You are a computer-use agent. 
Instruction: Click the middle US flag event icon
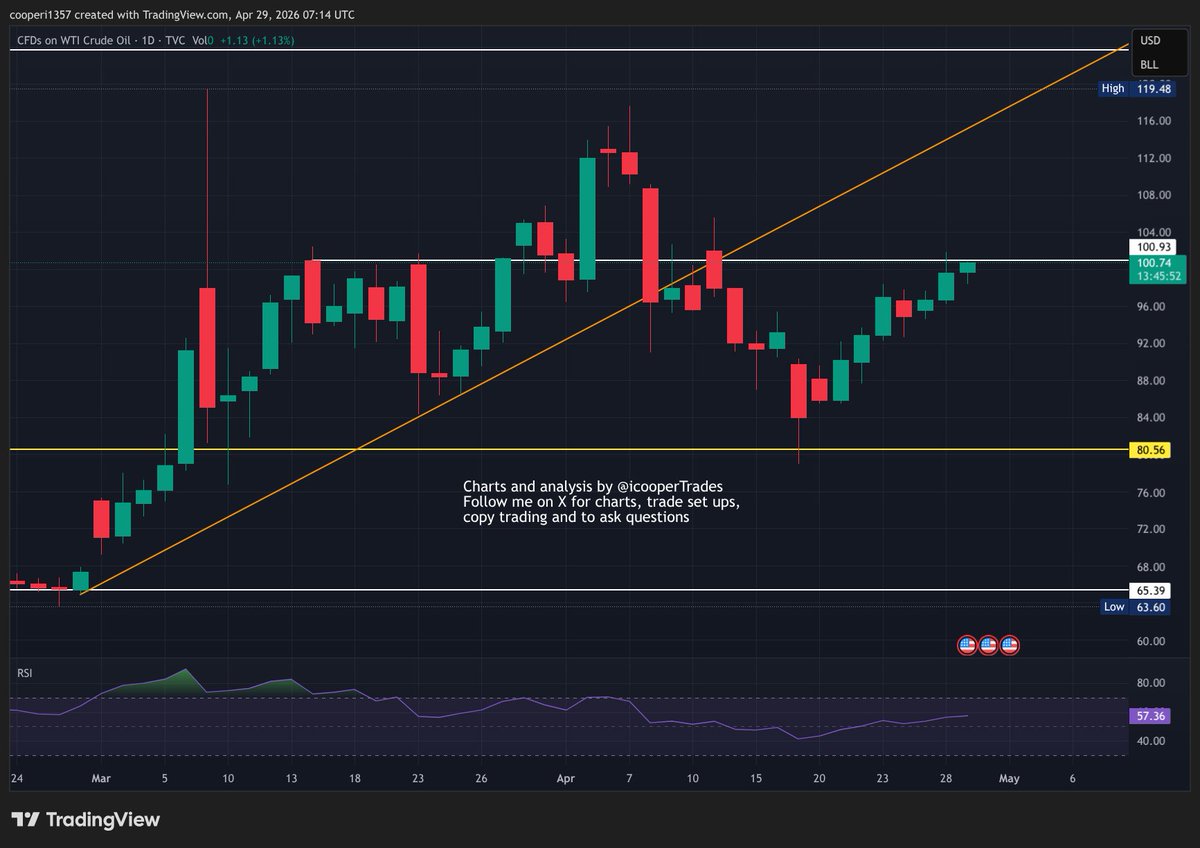pos(987,645)
